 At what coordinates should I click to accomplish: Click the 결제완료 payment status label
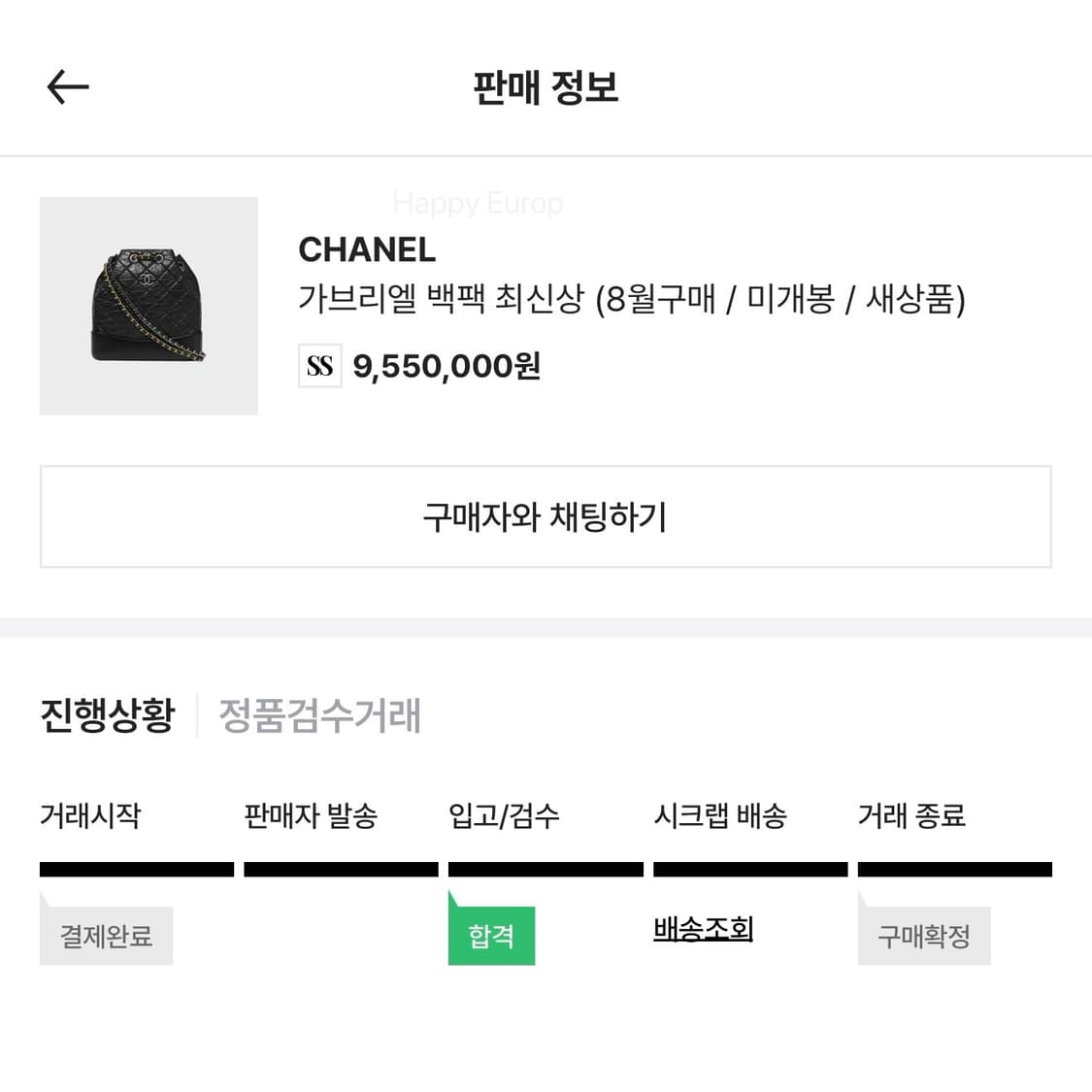[x=106, y=935]
